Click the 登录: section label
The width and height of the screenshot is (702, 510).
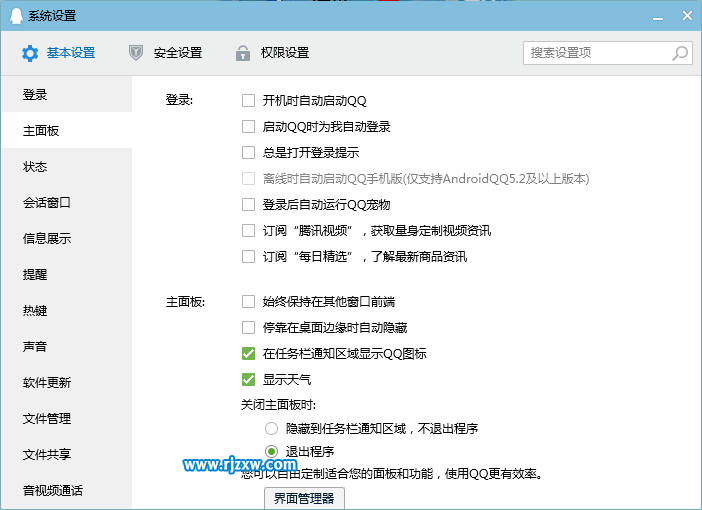(x=179, y=100)
